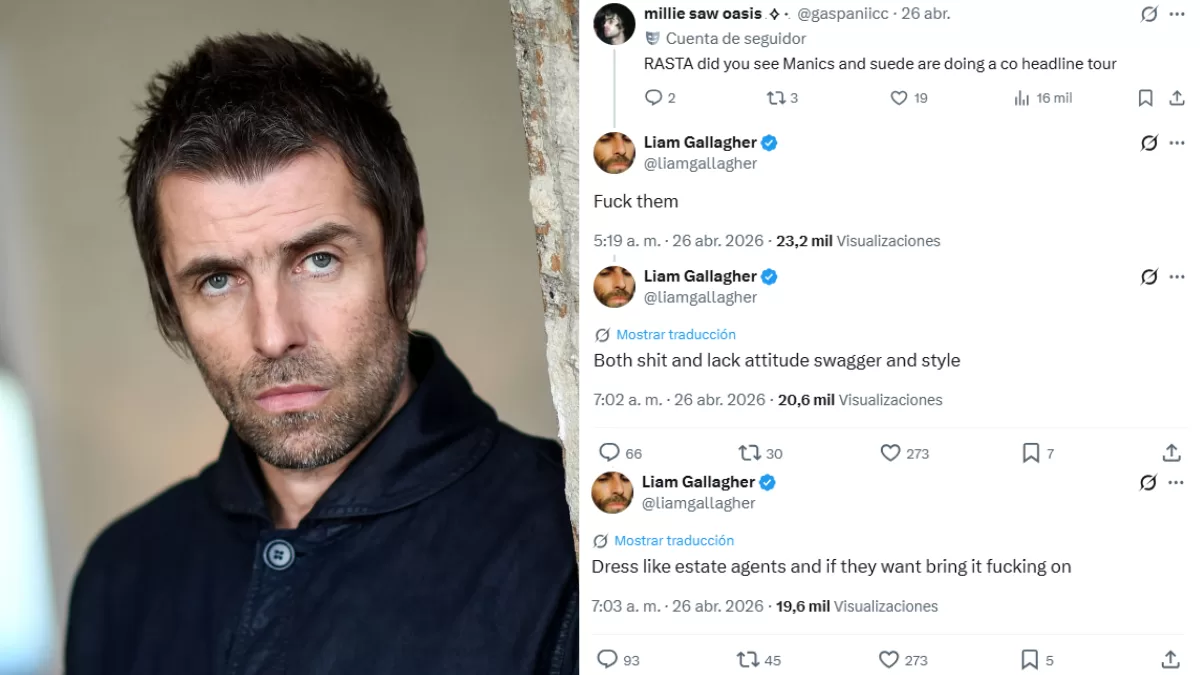This screenshot has height=675, width=1200.
Task: Toggle like on 'Both shit' tweet
Action: (891, 453)
